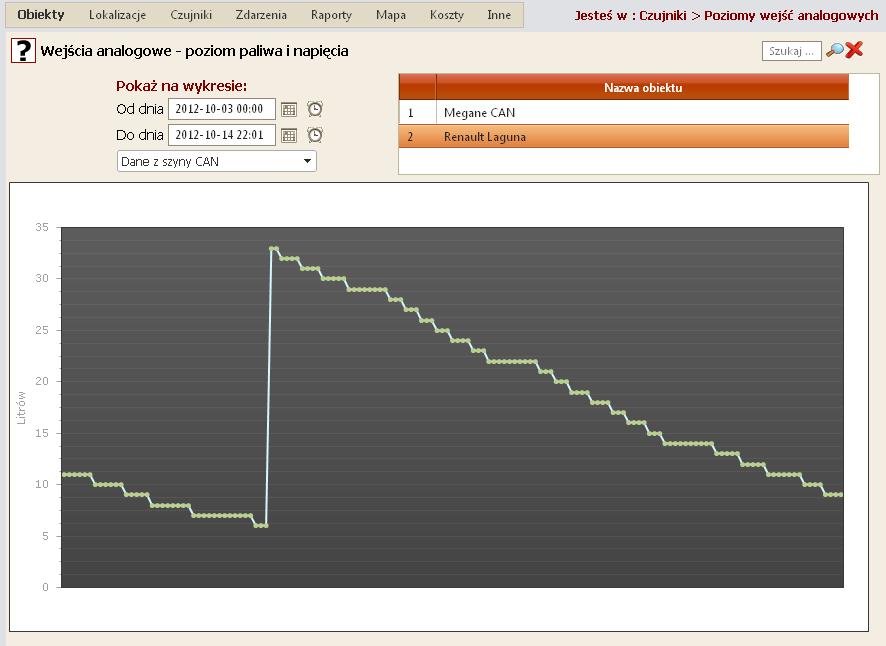This screenshot has width=886, height=646.
Task: Click the chart low point near 6 litres
Action: click(260, 526)
